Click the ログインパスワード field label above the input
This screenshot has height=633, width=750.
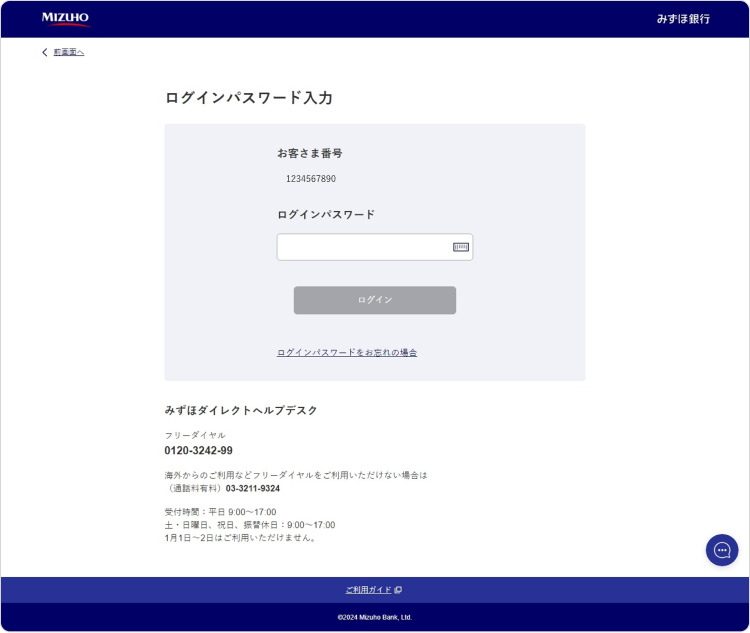(326, 215)
